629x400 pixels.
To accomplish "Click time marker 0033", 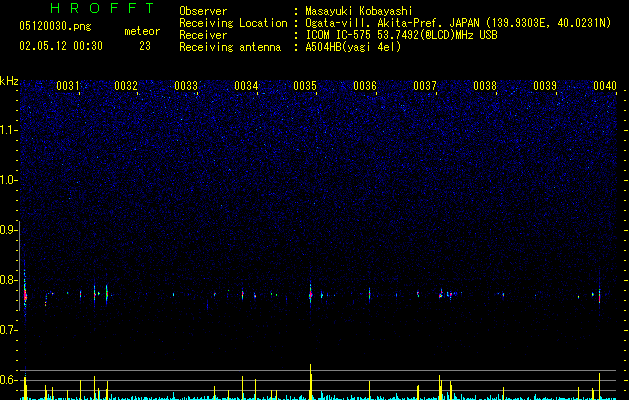I will 186,86.
